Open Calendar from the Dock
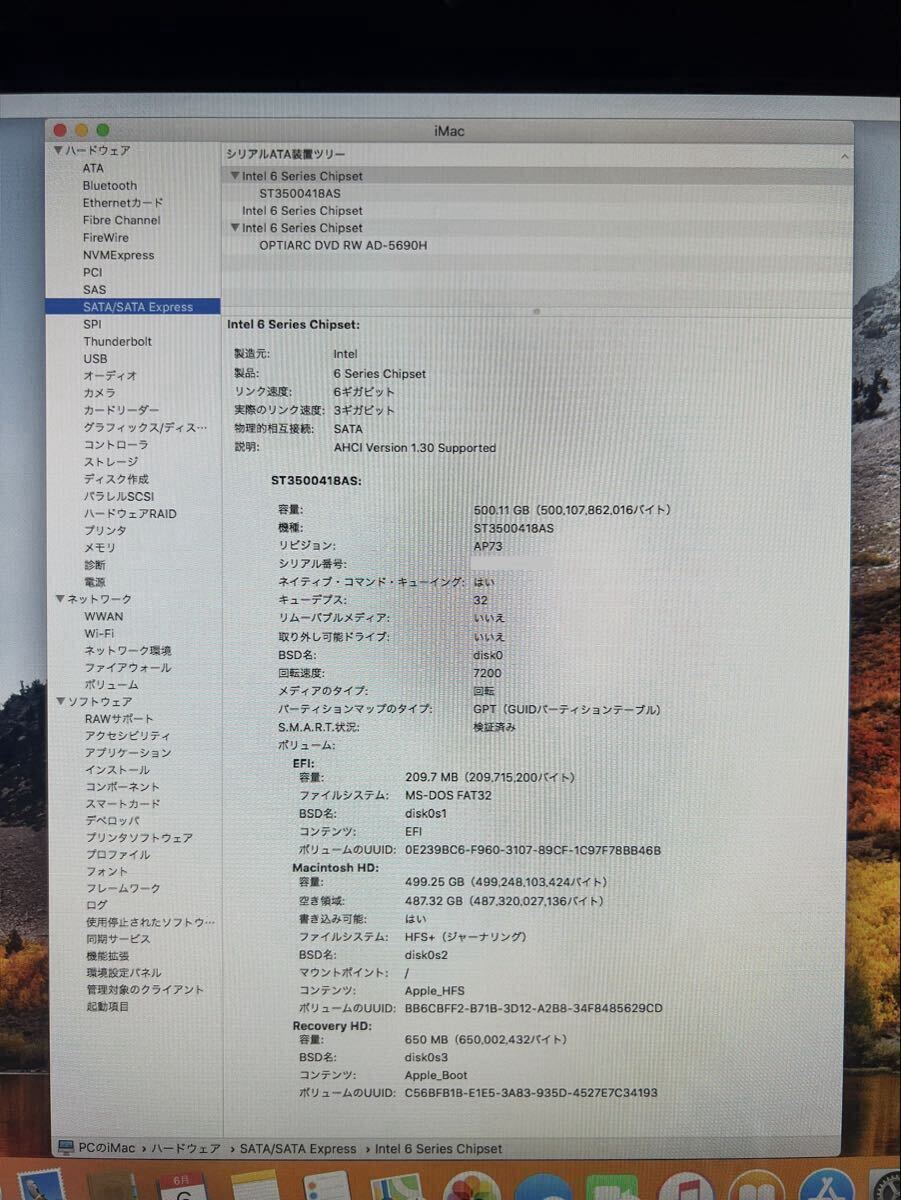 click(x=181, y=1187)
